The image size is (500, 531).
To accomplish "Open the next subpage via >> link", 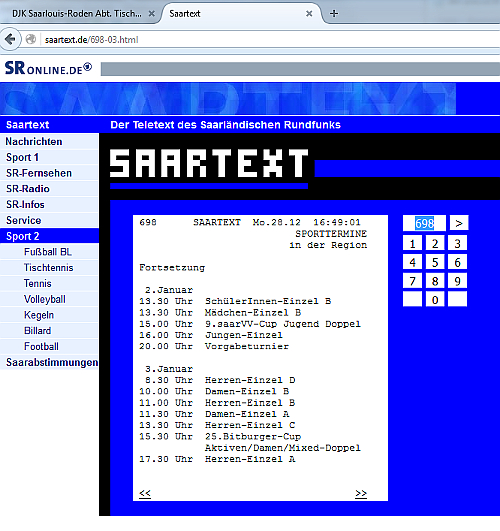I will coord(361,493).
